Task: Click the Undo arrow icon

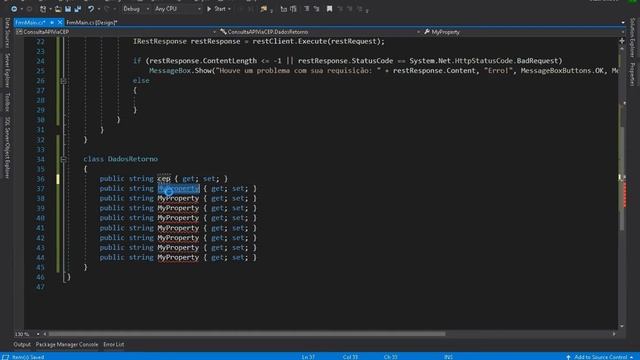Action: click(x=91, y=9)
